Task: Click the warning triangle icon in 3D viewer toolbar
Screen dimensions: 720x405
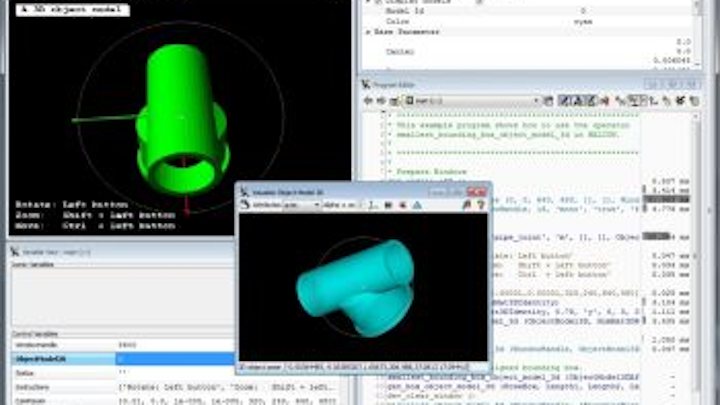Action: point(417,205)
